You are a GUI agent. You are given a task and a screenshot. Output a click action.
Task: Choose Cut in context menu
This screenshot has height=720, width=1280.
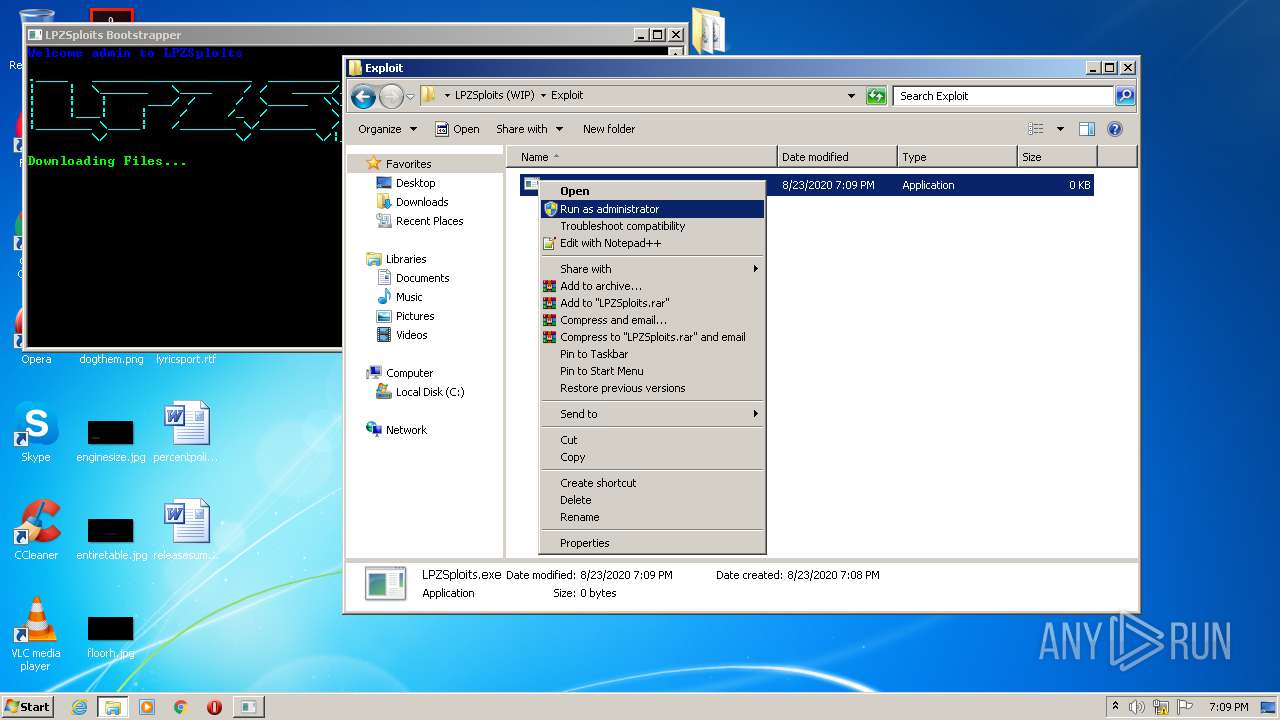point(652,440)
